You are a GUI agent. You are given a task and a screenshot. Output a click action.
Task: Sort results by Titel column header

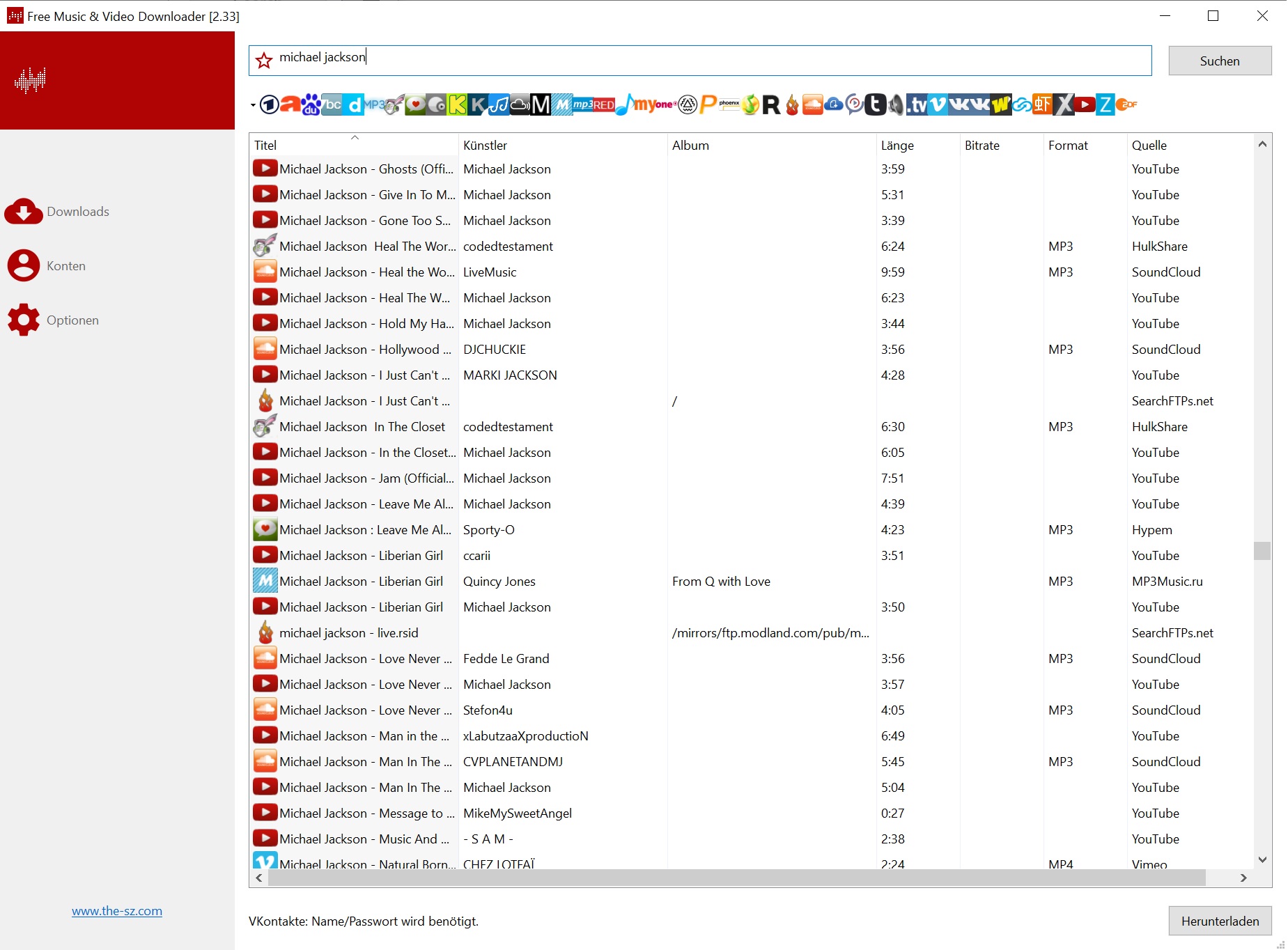[x=354, y=145]
